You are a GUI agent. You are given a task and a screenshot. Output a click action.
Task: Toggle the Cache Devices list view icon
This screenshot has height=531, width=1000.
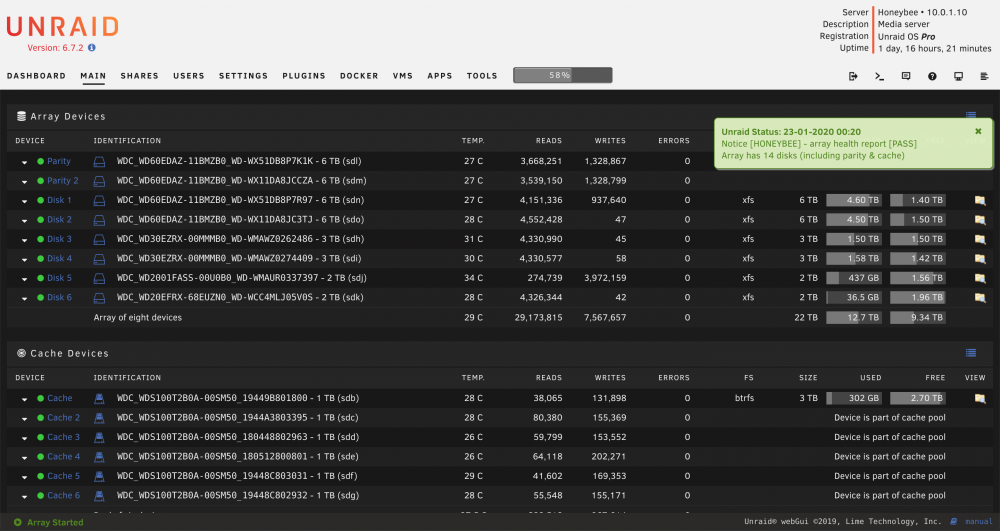pyautogui.click(x=971, y=353)
